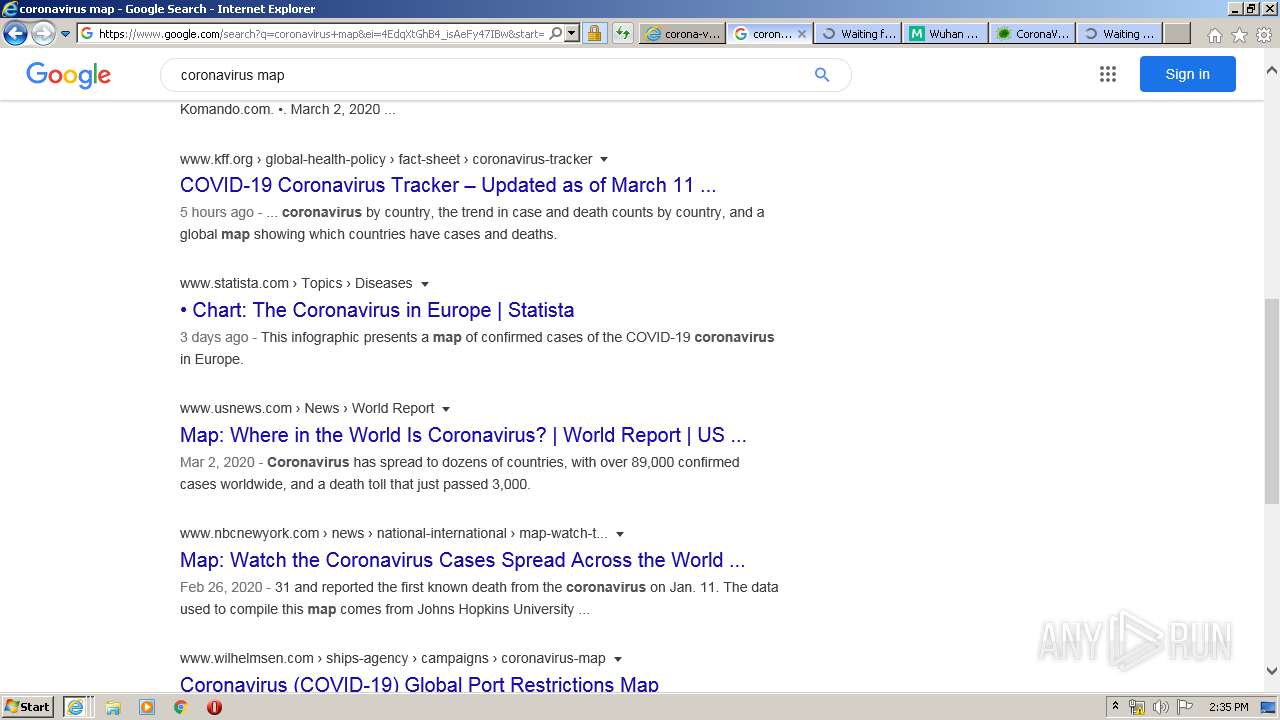This screenshot has width=1280, height=720.
Task: Switch to the first Waiting f... tab
Action: (x=858, y=33)
